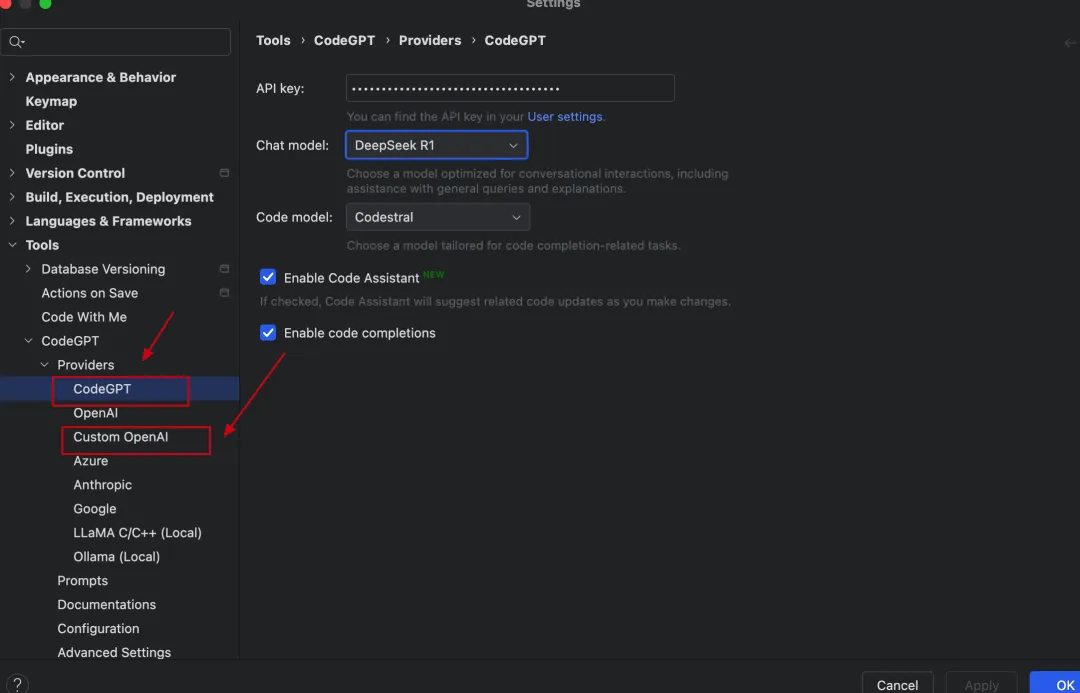Click Tools in the breadcrumb path
The image size is (1080, 693).
(273, 41)
